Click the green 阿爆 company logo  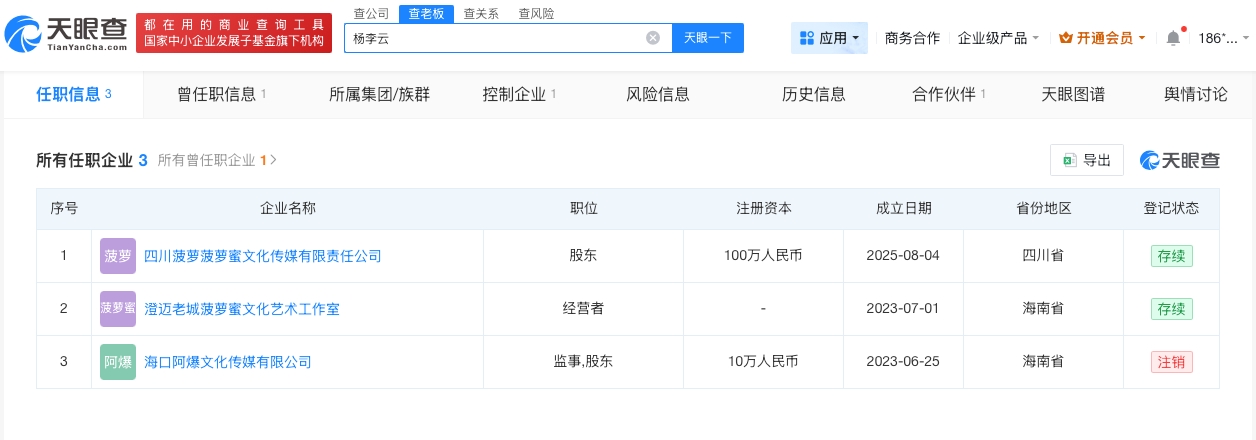[118, 362]
